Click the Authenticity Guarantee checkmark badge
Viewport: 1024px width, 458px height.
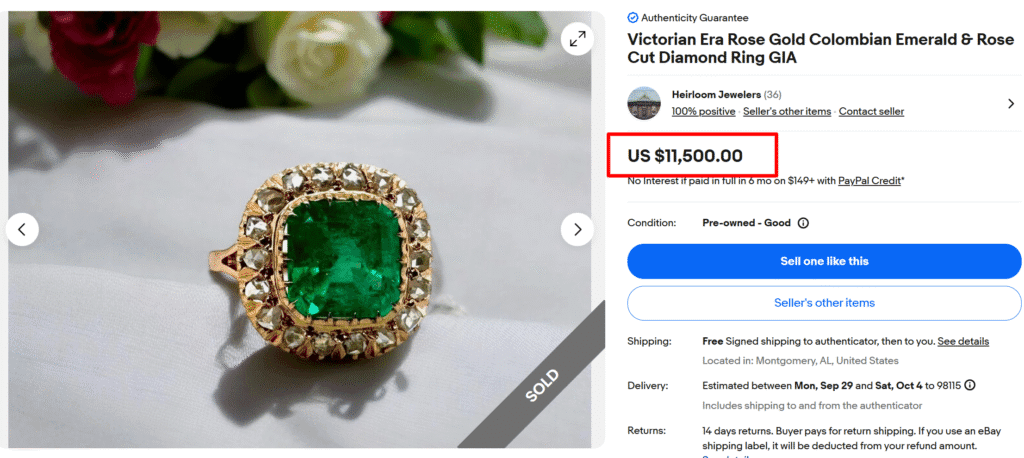633,18
